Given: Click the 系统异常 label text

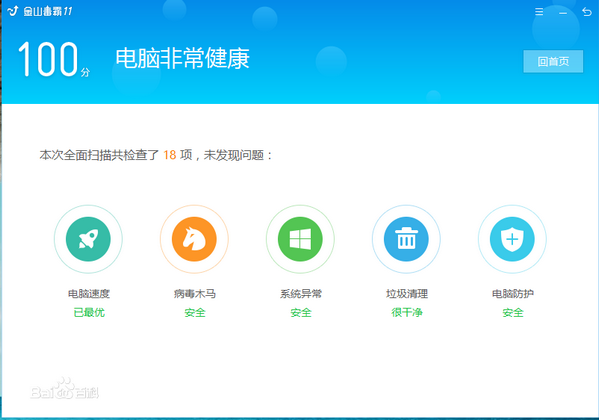Looking at the screenshot, I should (x=301, y=294).
